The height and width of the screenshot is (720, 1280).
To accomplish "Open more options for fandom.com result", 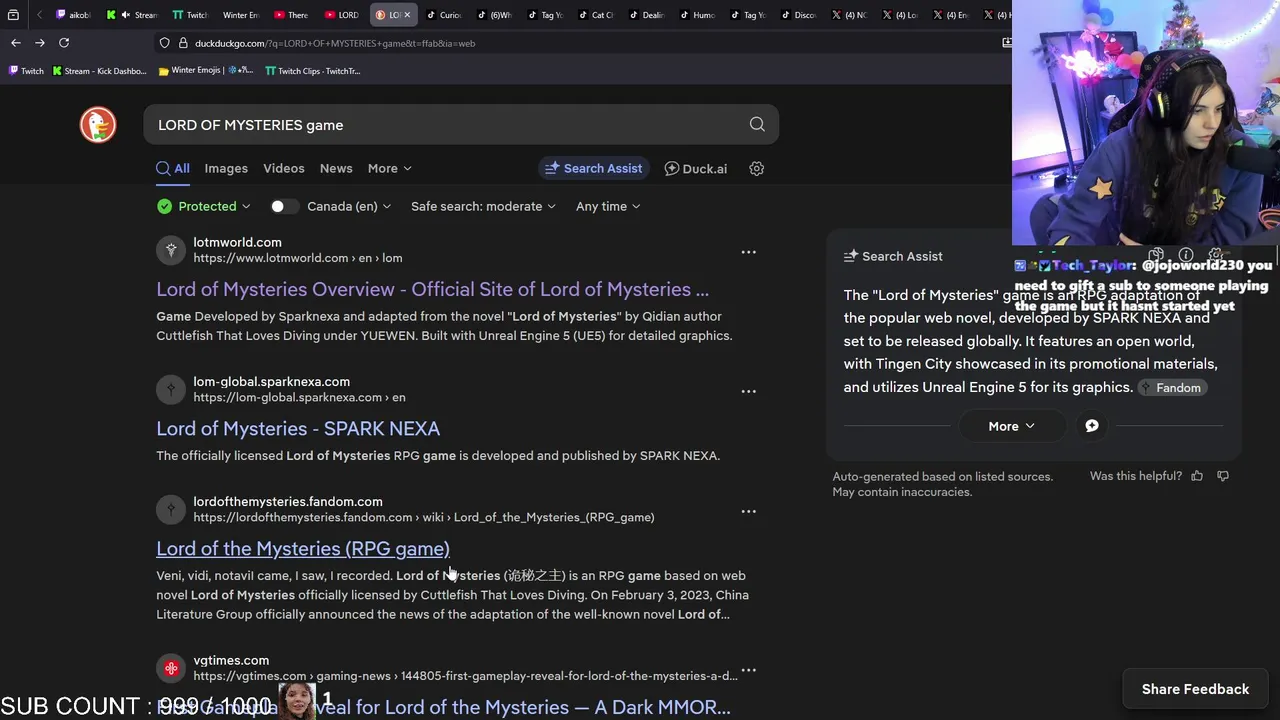I will point(748,511).
